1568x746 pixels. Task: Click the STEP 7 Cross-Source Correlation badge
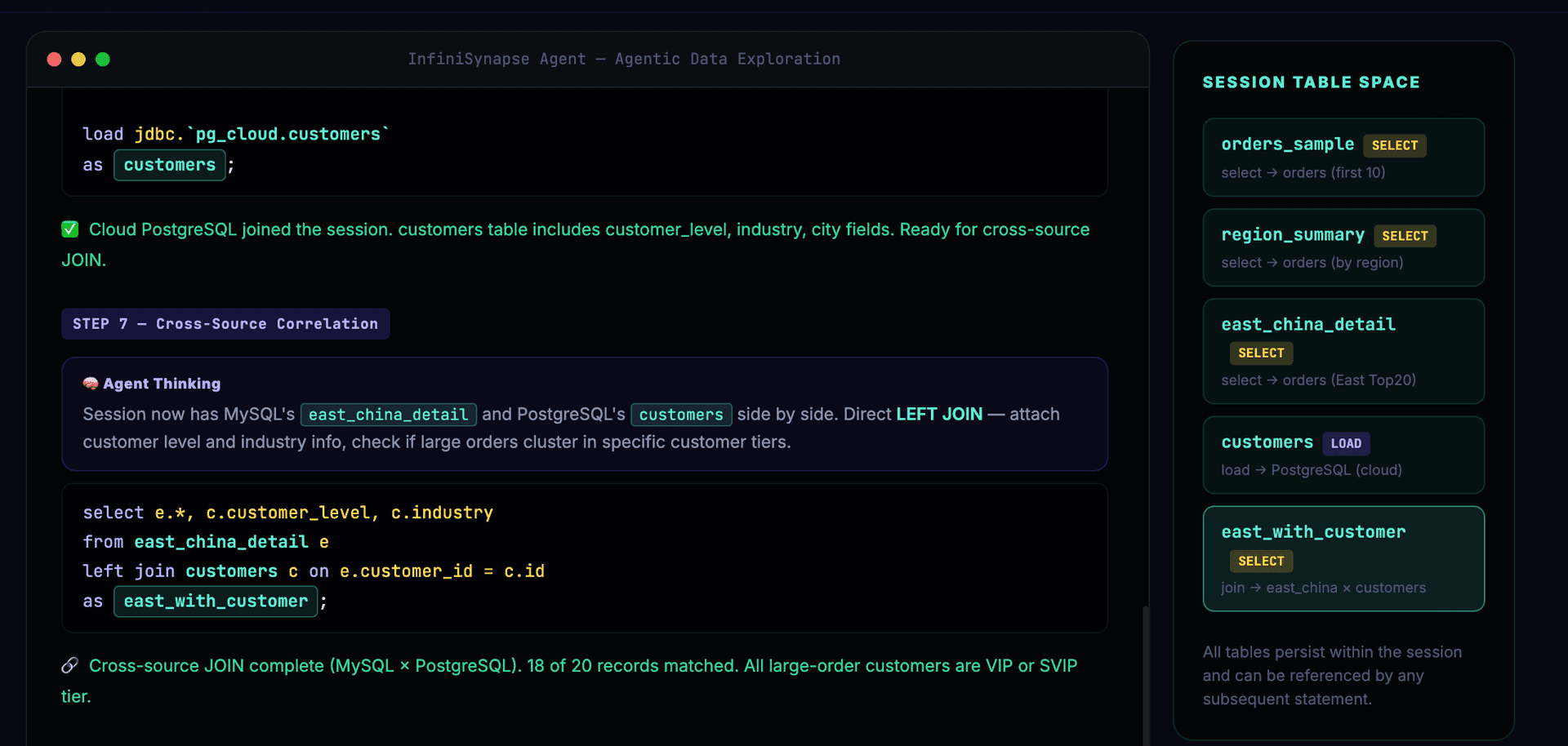[x=225, y=323]
